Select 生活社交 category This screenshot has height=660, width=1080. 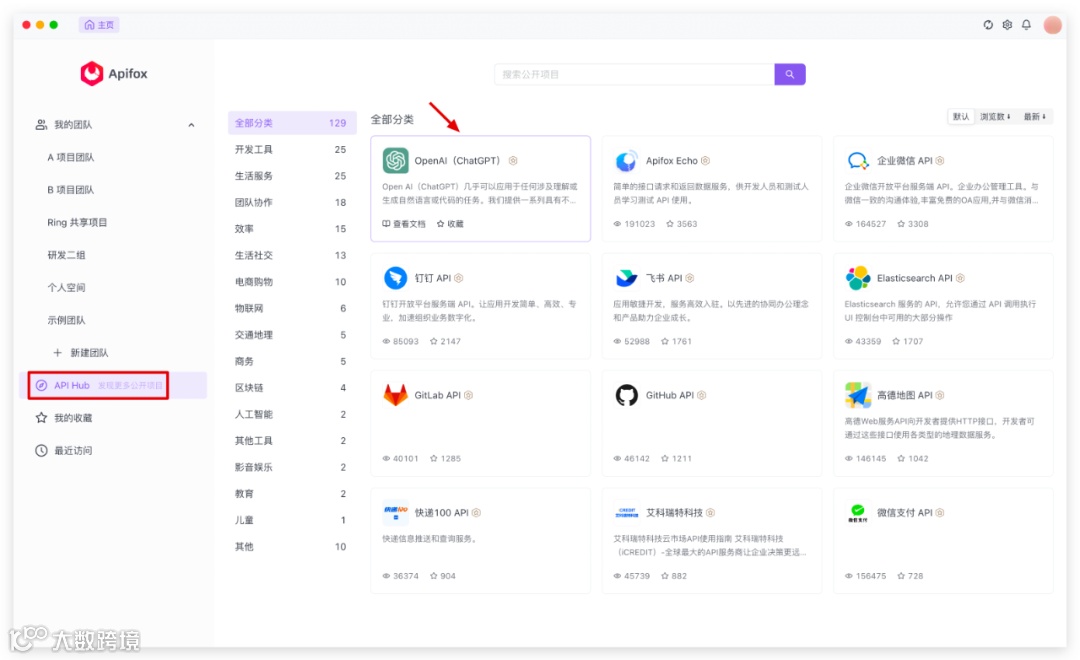[x=292, y=255]
